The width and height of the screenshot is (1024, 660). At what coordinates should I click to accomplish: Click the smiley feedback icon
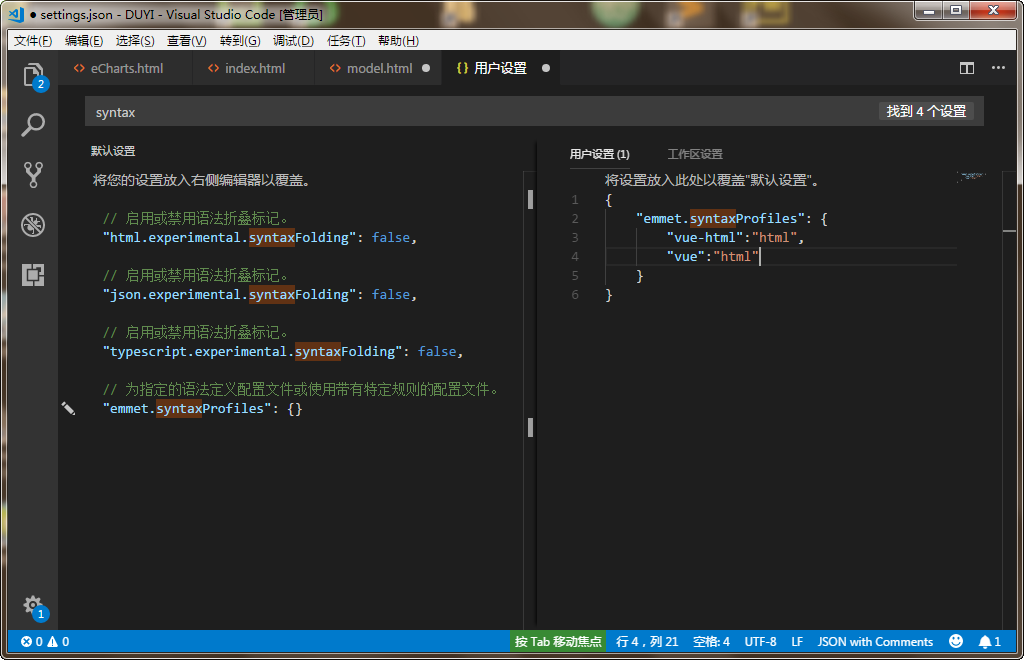[x=956, y=641]
